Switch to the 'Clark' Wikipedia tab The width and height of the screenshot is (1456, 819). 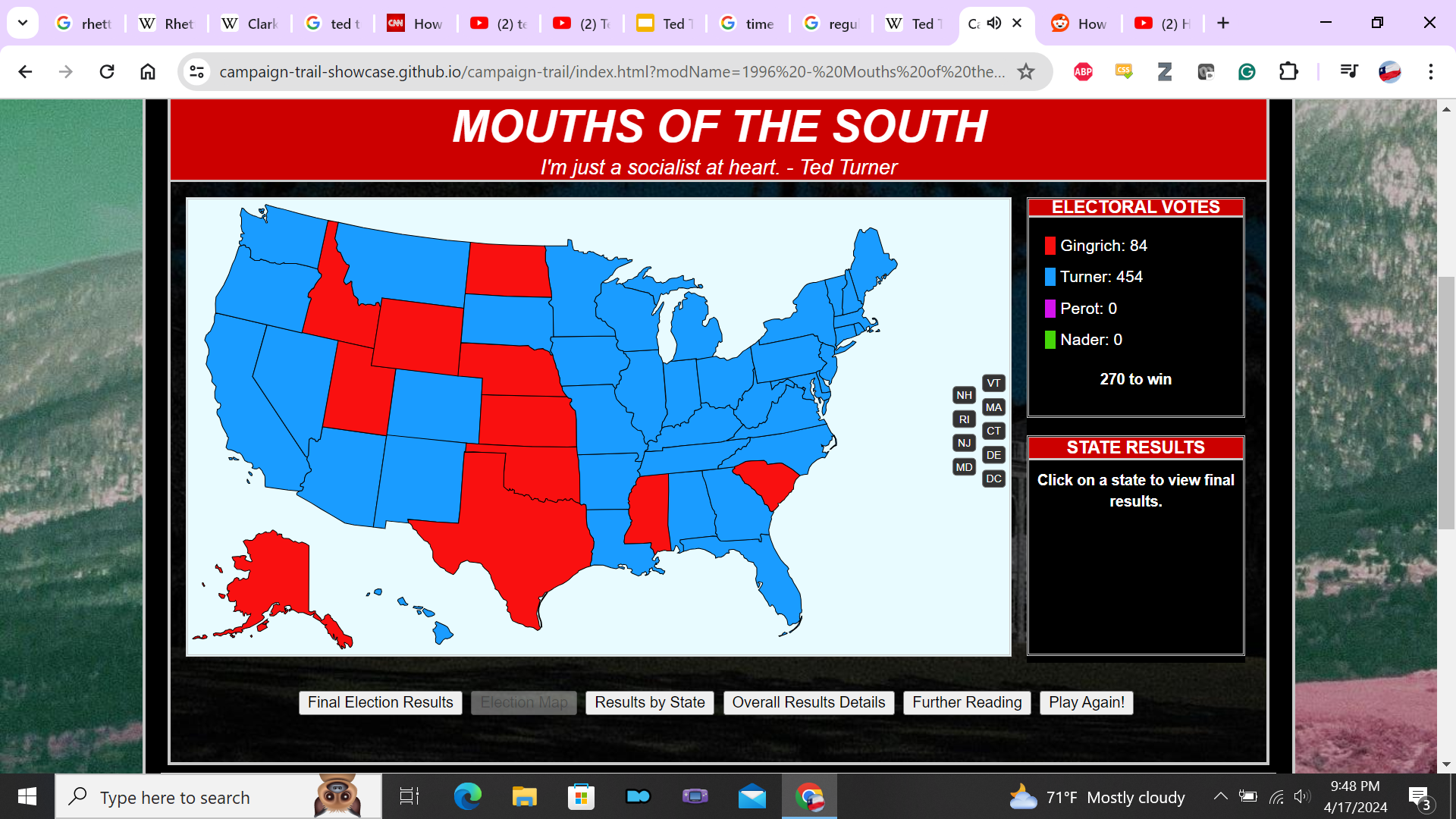[x=249, y=24]
